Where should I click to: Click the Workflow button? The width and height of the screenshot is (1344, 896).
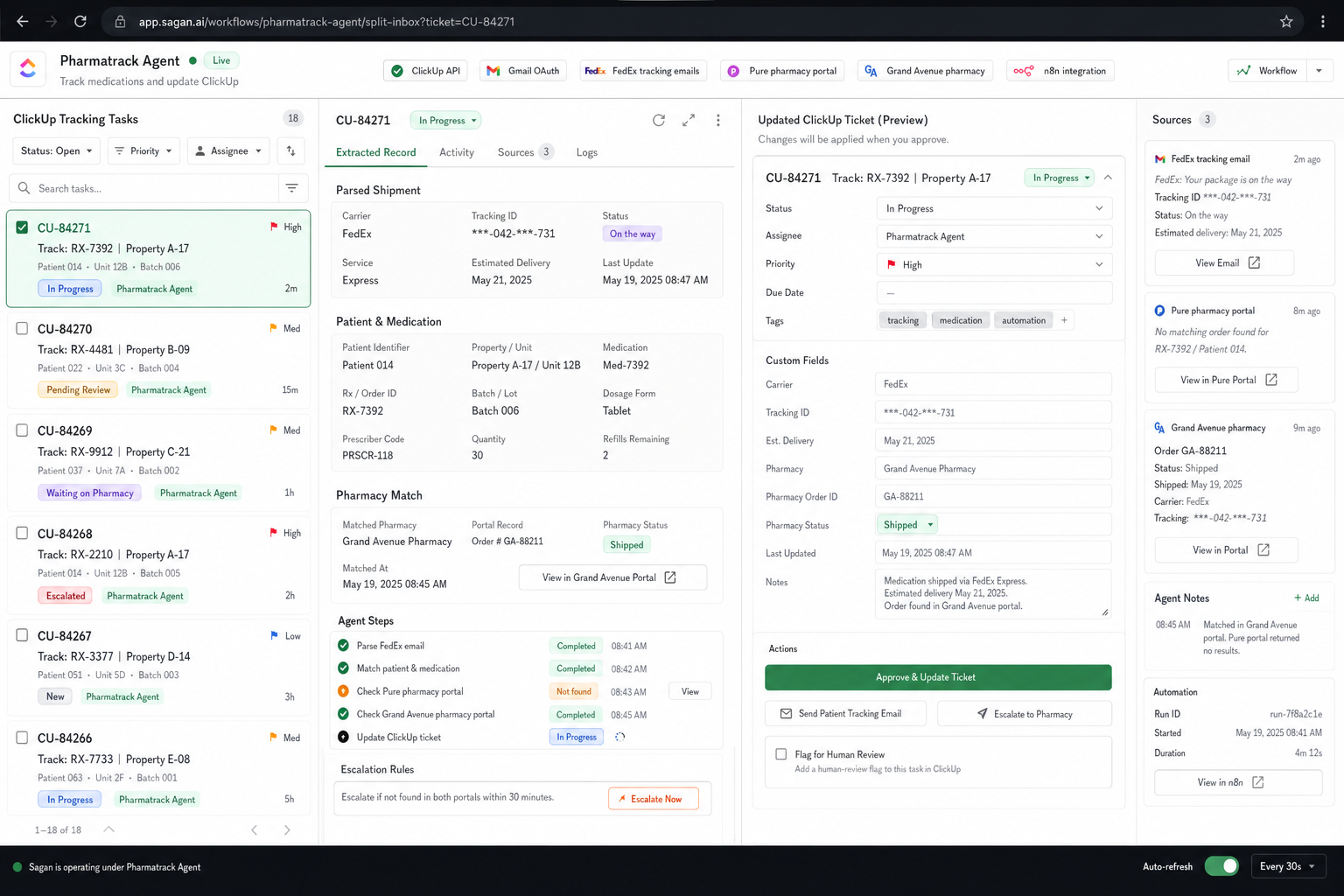point(1267,71)
